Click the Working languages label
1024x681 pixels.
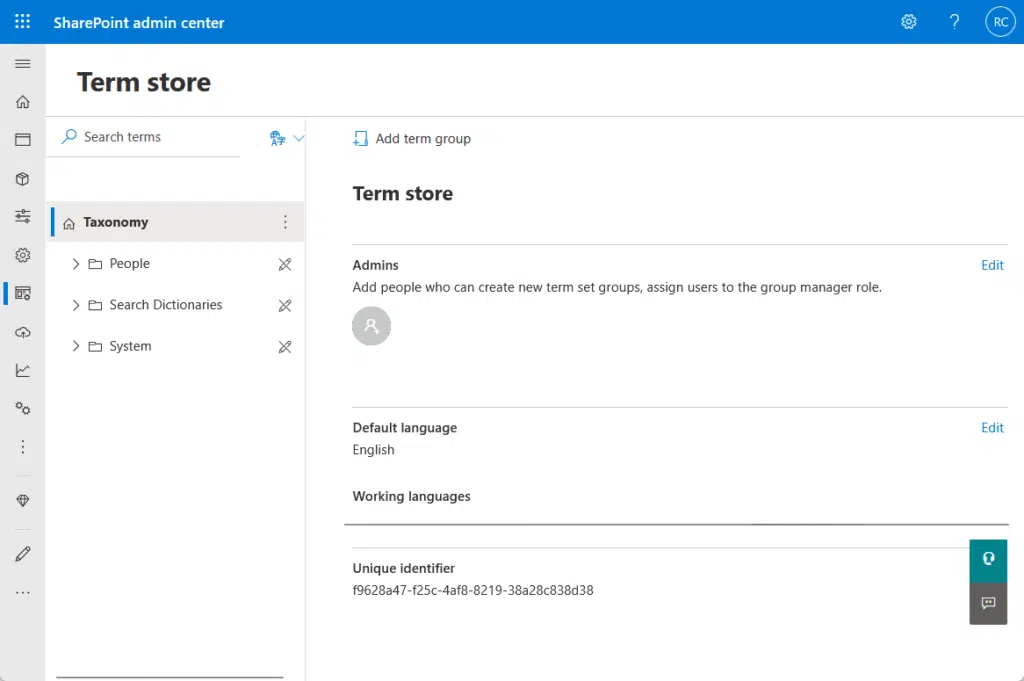411,496
